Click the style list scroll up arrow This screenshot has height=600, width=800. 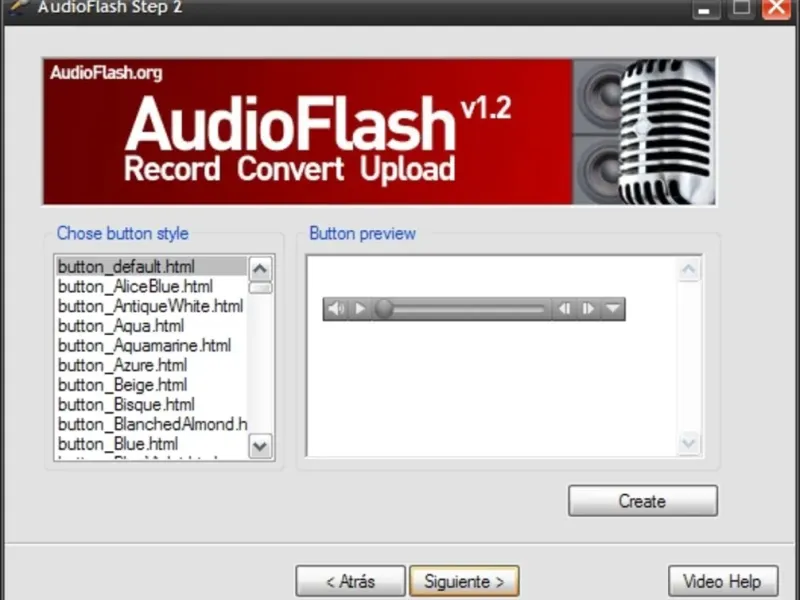click(260, 269)
